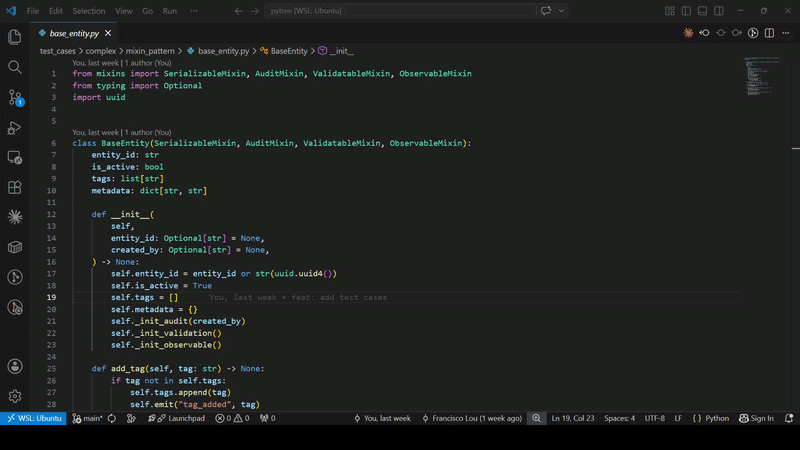The height and width of the screenshot is (450, 800).
Task: Open the Remote Explorer view
Action: 15,157
